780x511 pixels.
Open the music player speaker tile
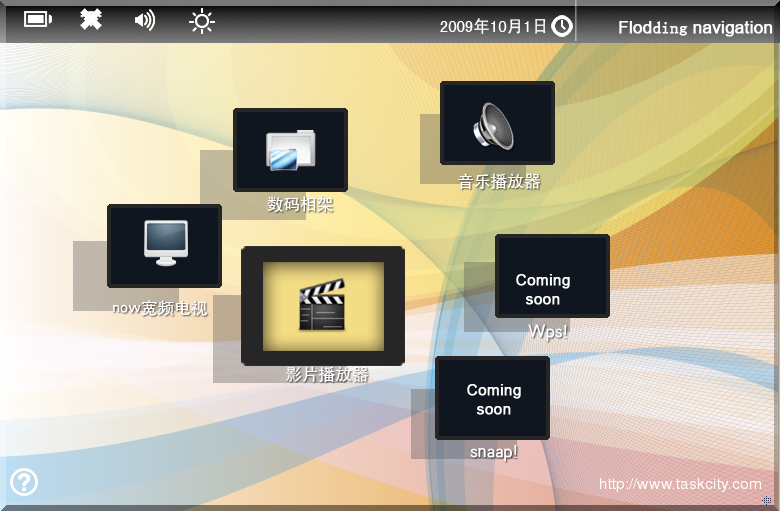pos(497,123)
